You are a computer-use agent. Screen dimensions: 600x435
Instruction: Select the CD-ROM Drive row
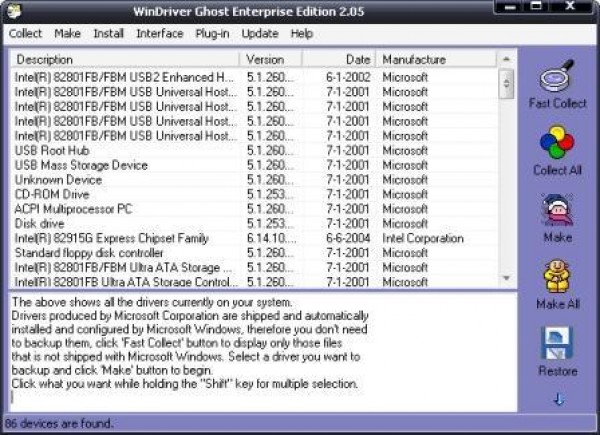[x=254, y=194]
